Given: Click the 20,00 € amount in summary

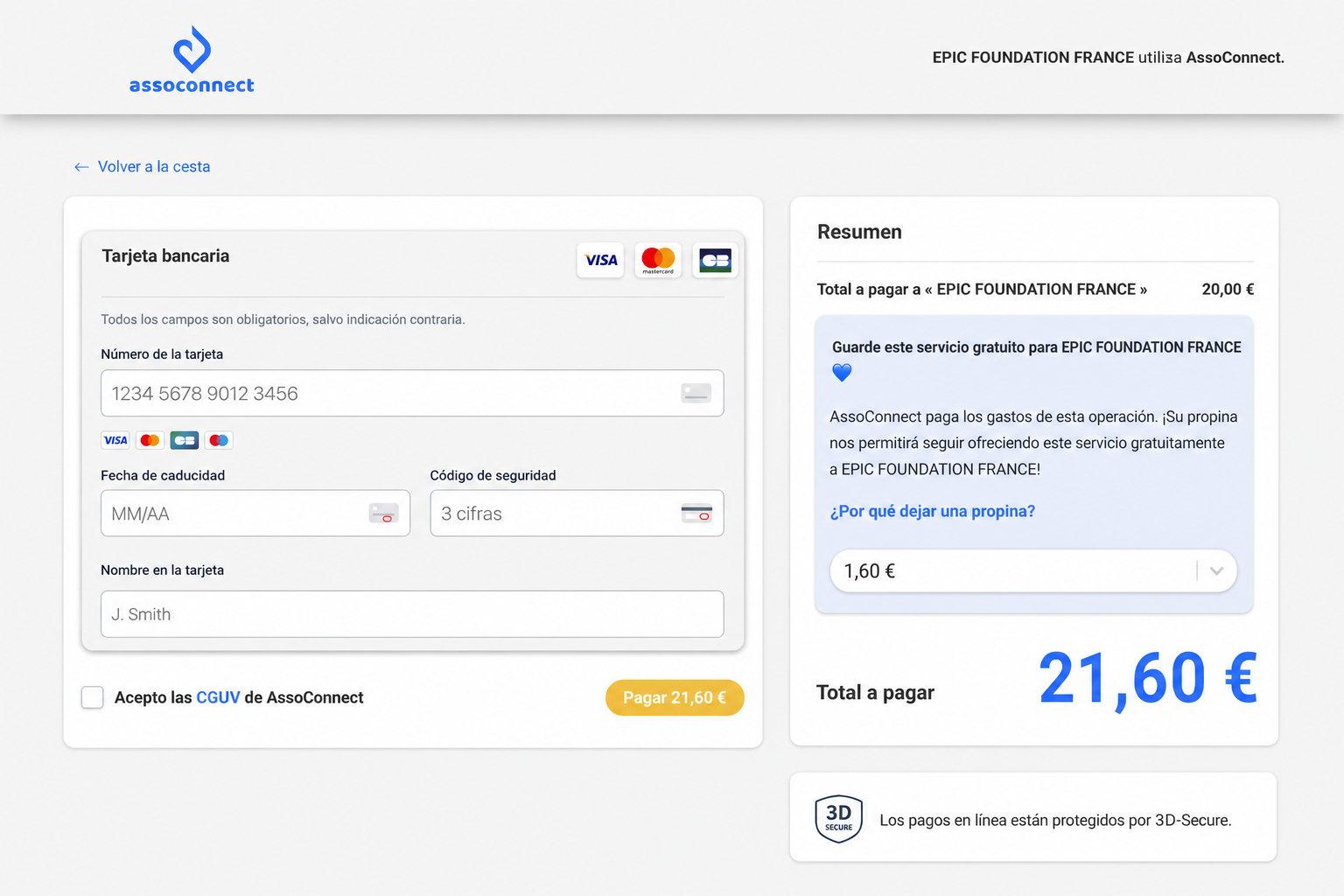Looking at the screenshot, I should click(1228, 290).
